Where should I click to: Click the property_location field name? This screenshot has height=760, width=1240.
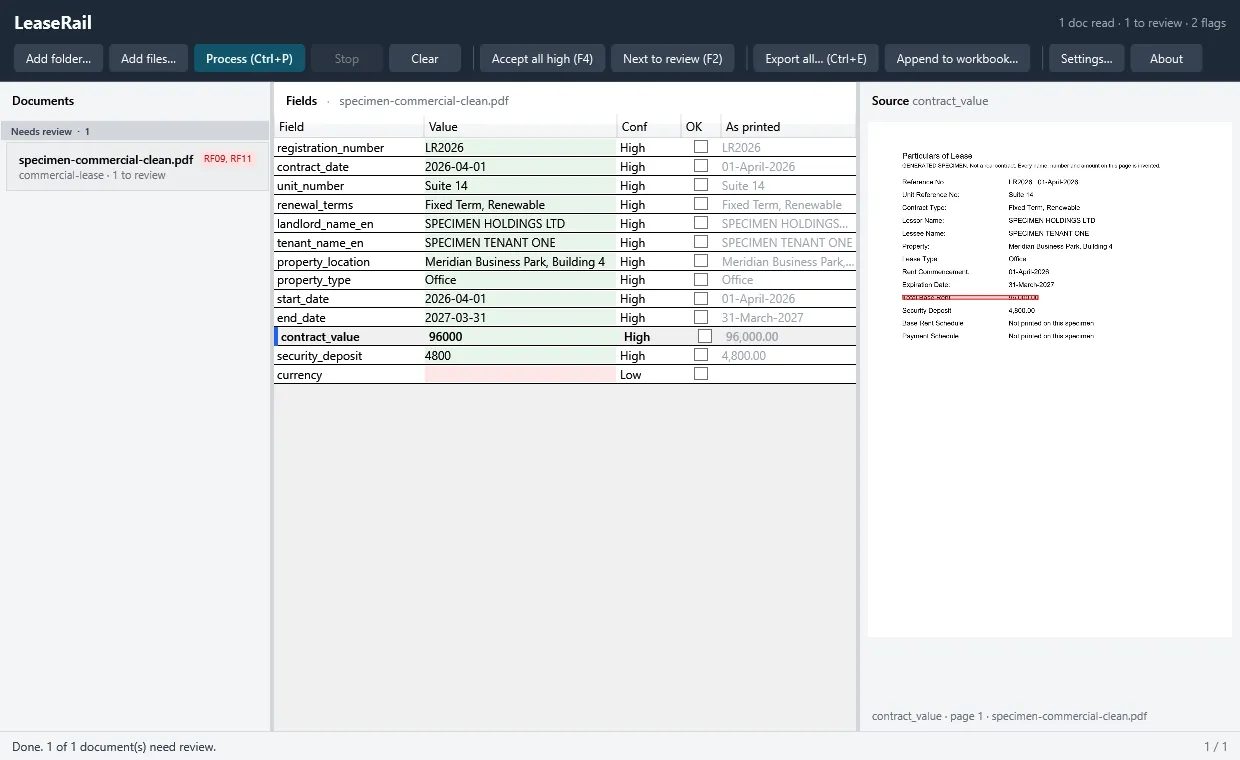pos(323,261)
